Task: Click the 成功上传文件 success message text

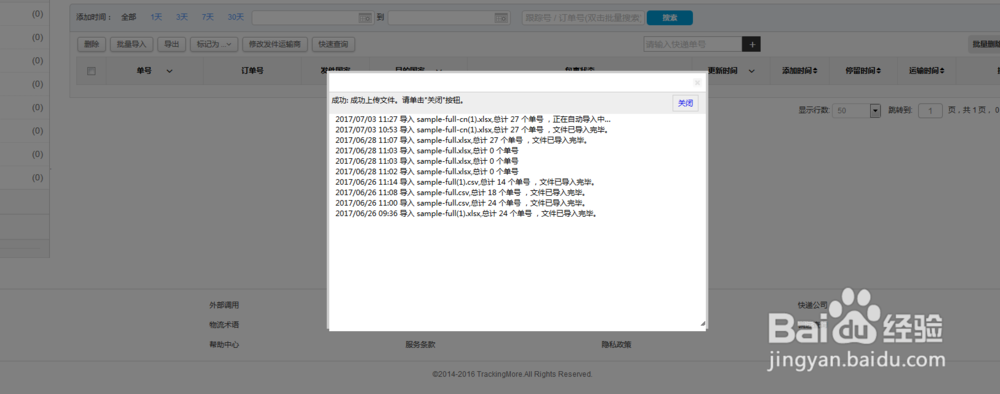Action: (398, 101)
